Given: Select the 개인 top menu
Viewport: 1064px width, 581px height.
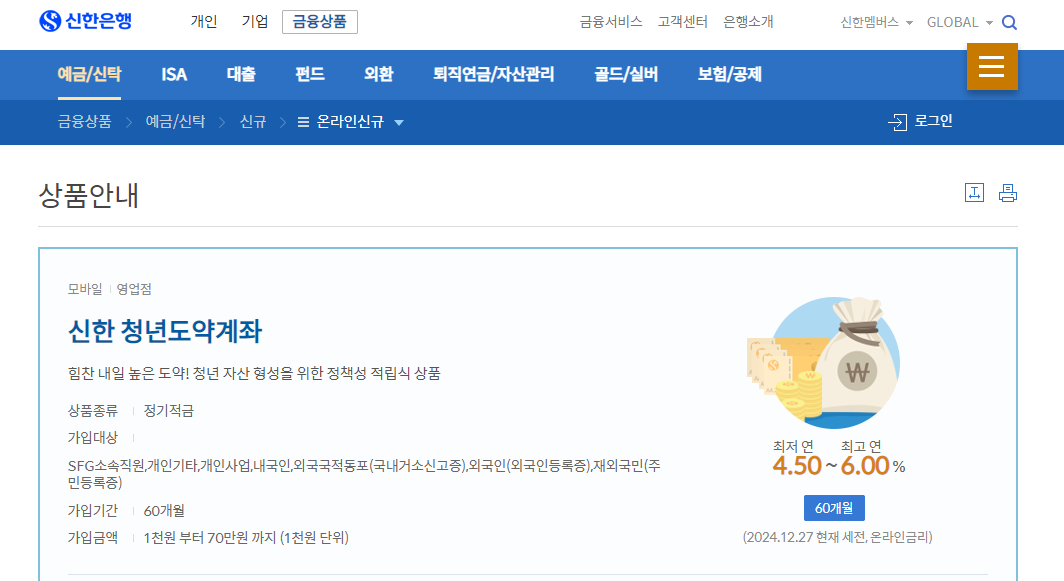Looking at the screenshot, I should click(x=204, y=22).
